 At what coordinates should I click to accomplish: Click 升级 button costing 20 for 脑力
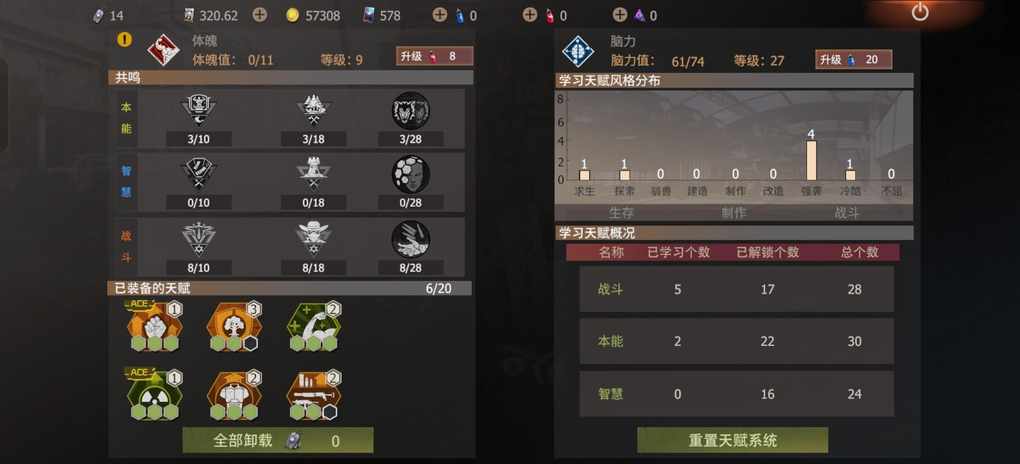coord(853,60)
